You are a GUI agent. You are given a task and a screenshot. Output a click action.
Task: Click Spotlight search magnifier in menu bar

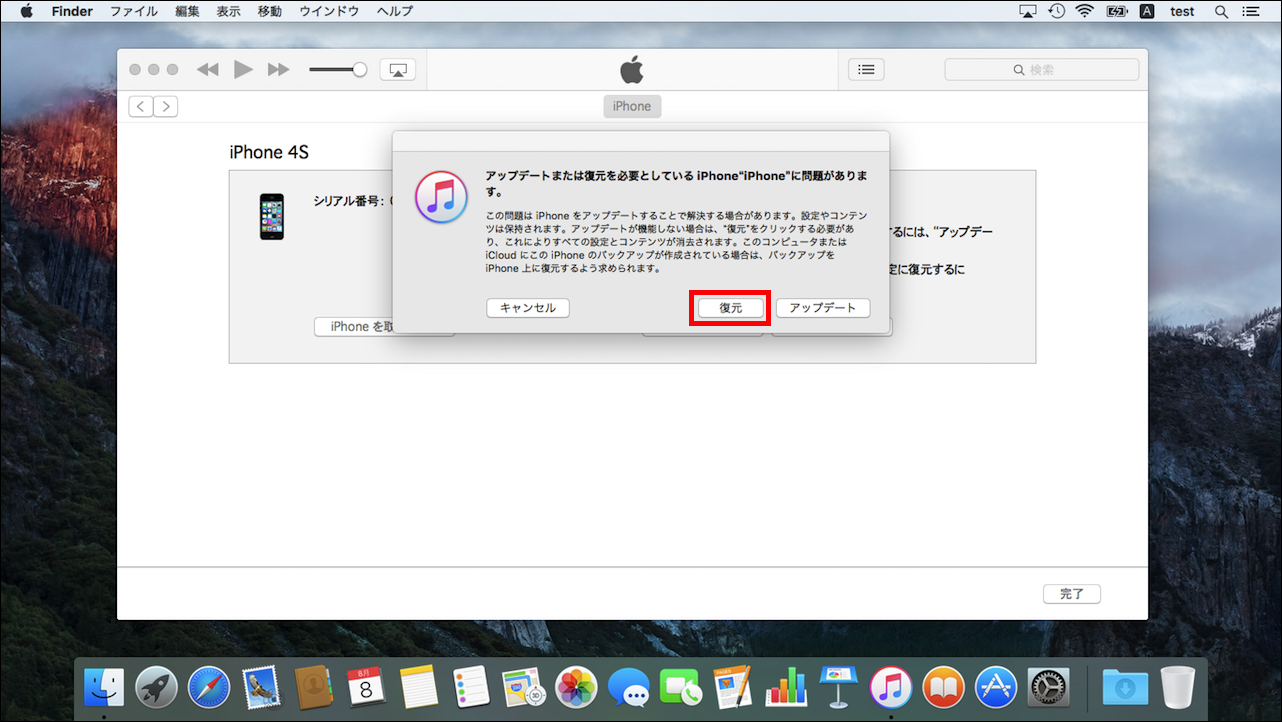pos(1221,12)
